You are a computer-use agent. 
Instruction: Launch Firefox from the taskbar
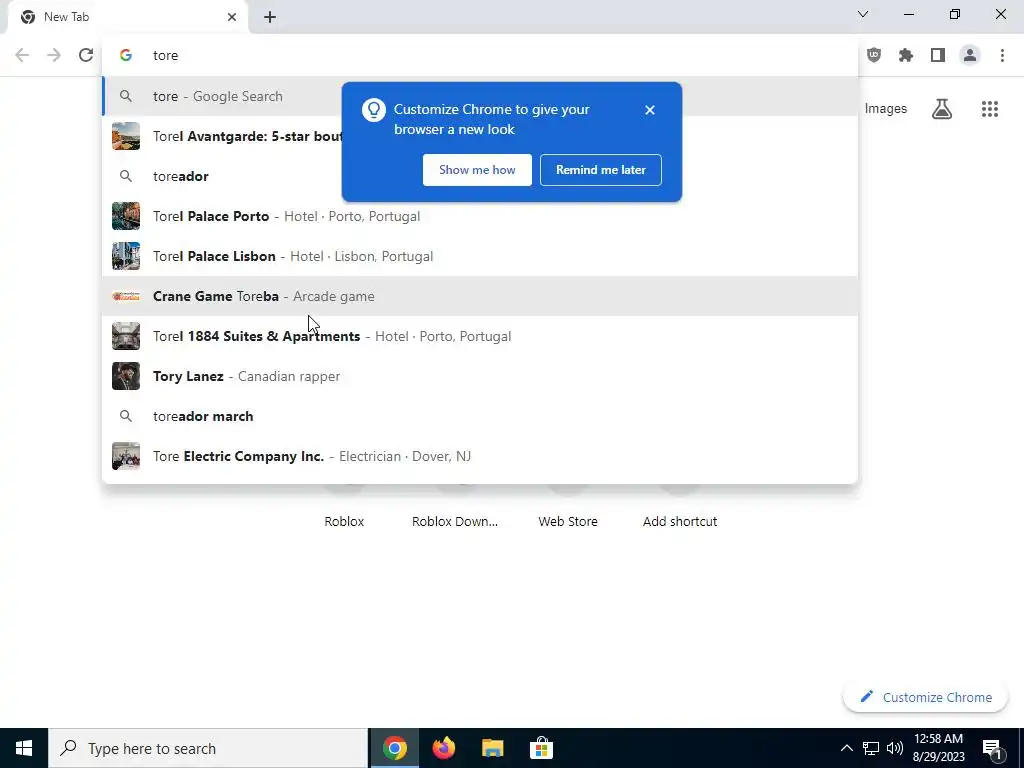(x=443, y=748)
